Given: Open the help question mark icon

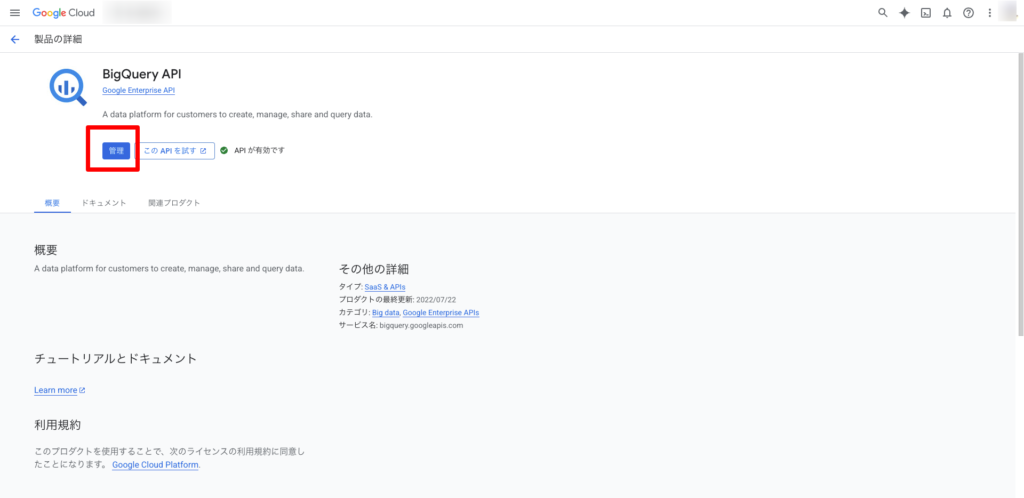Looking at the screenshot, I should tap(968, 13).
